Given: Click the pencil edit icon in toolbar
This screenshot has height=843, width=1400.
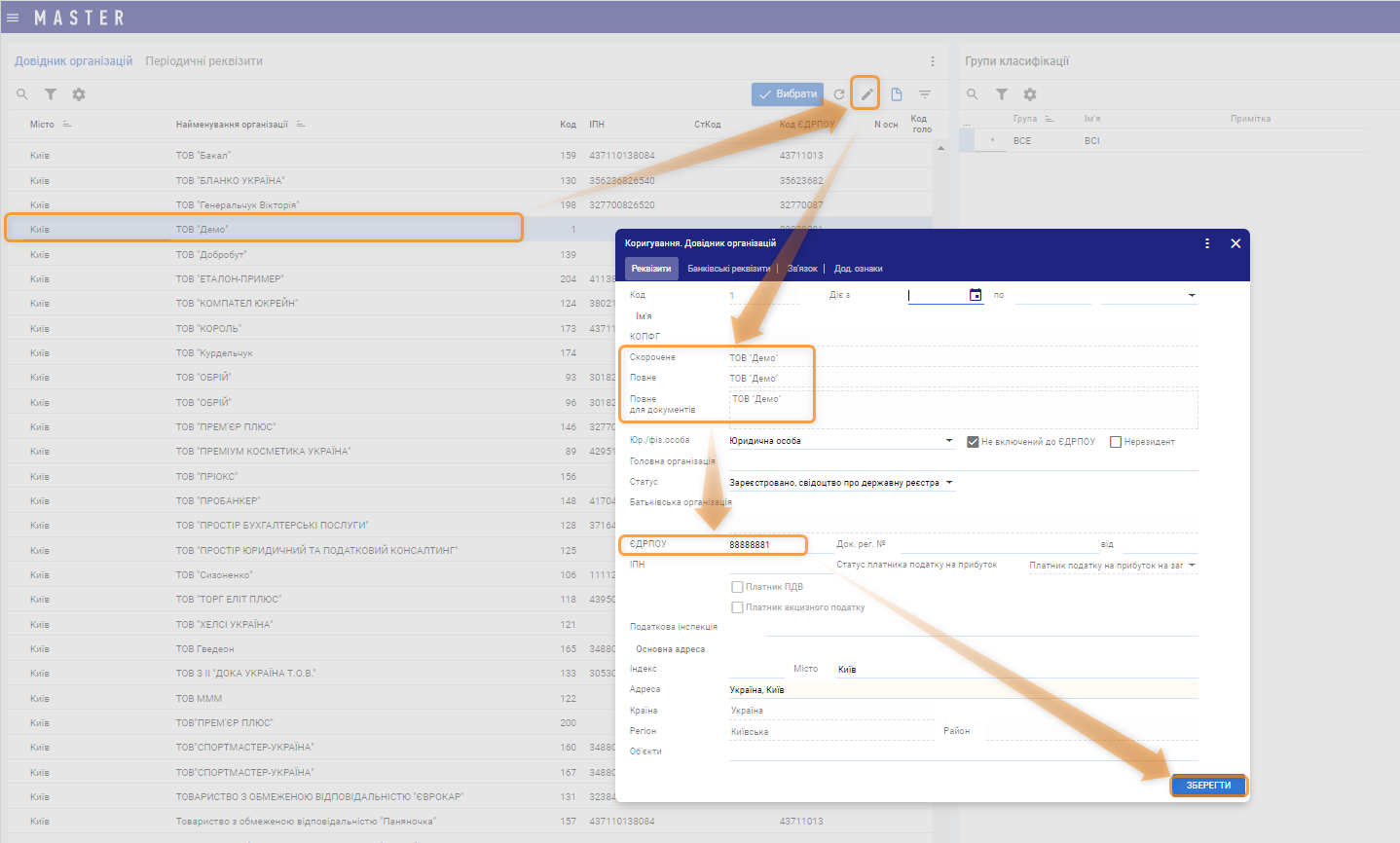Looking at the screenshot, I should (866, 94).
